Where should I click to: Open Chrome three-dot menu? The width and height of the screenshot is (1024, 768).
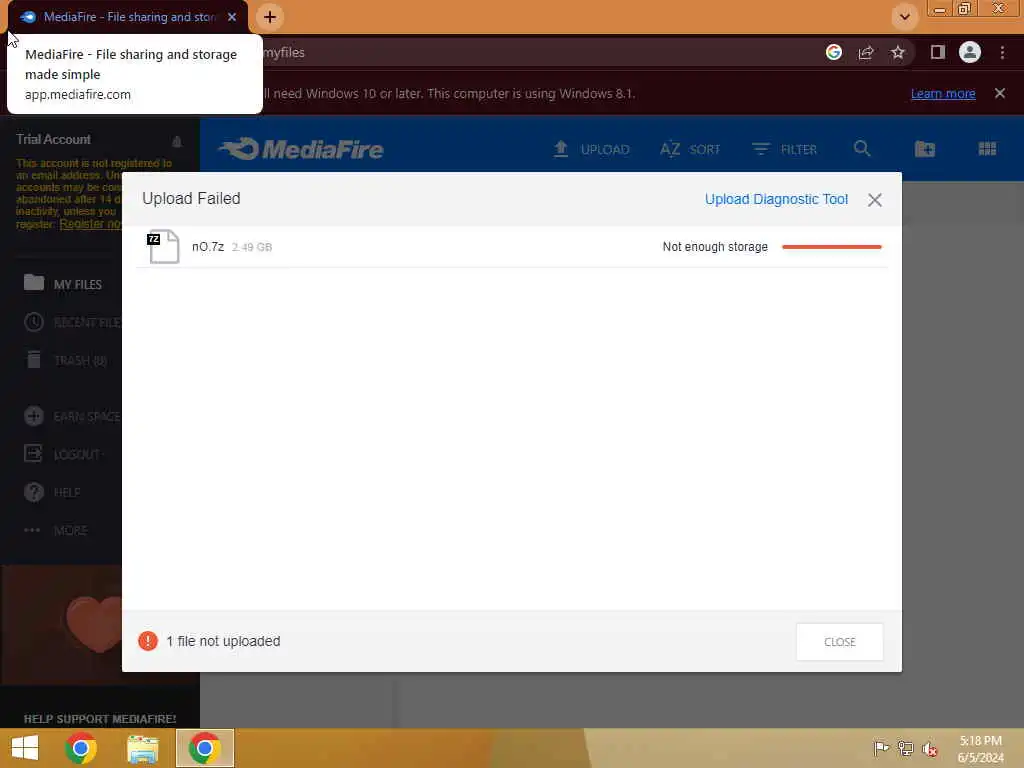[1002, 52]
